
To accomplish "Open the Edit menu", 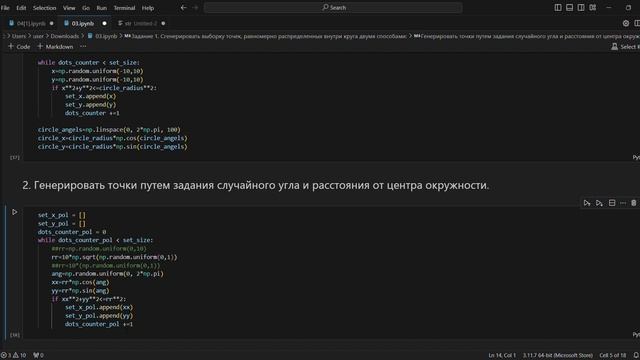I will [21, 8].
